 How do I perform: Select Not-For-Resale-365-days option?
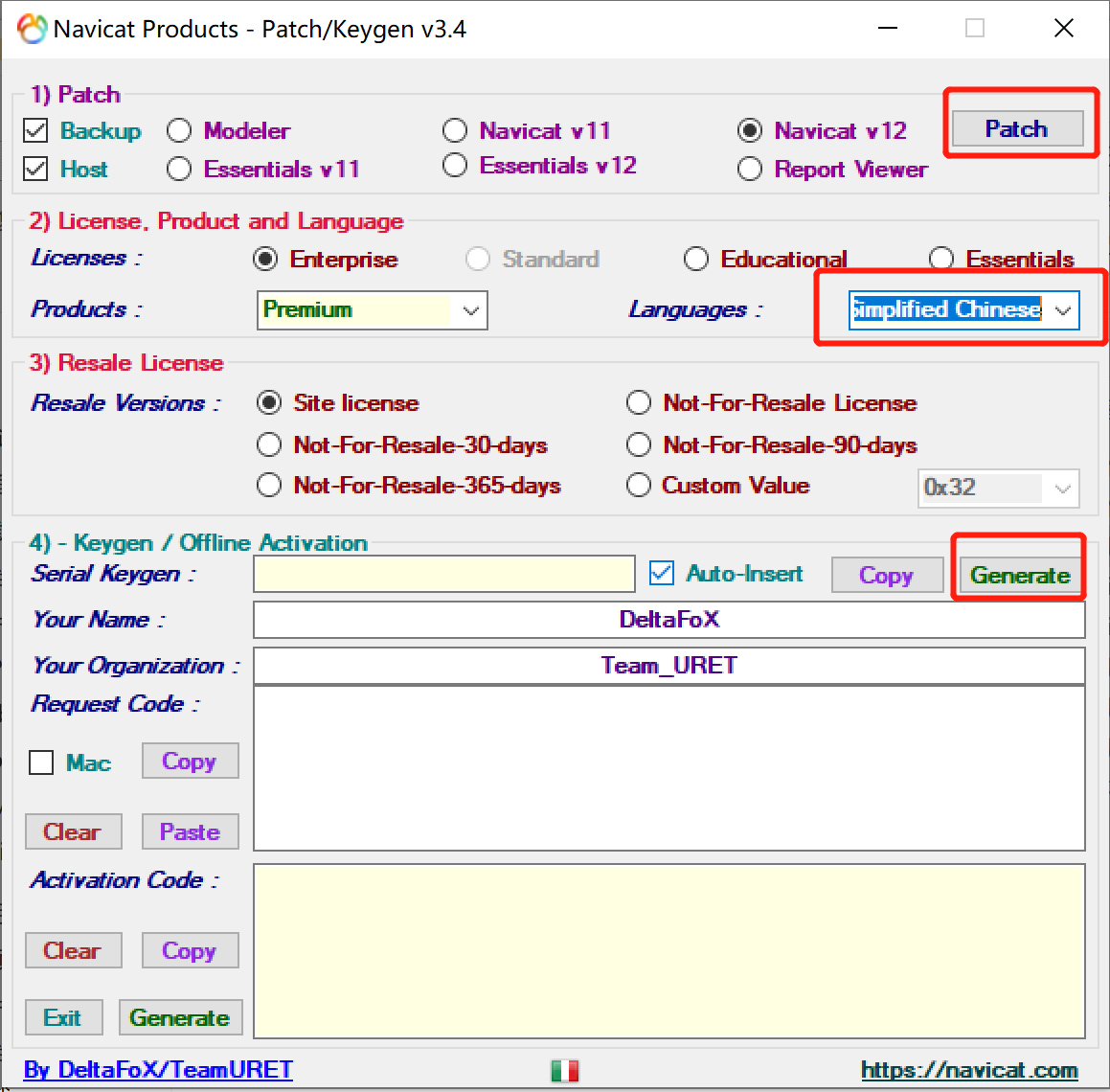(x=269, y=485)
